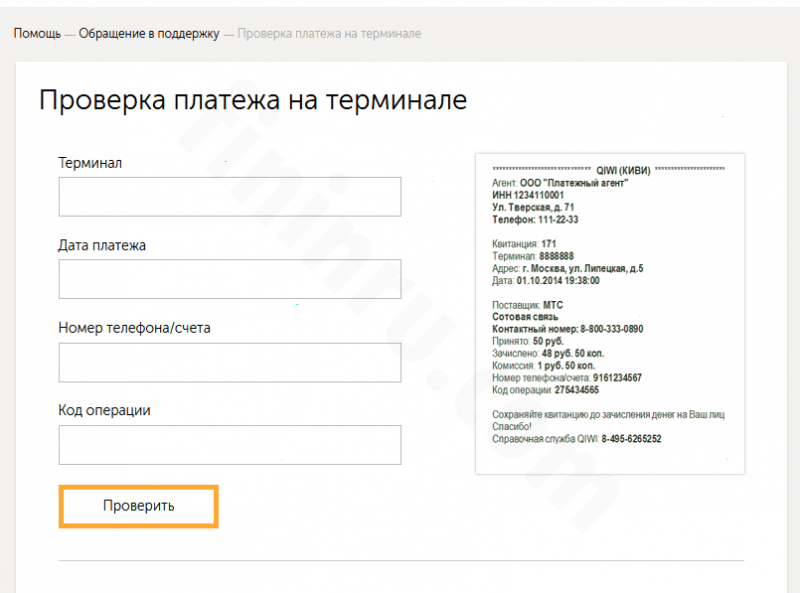The height and width of the screenshot is (593, 800).
Task: Click terminal number 8888888 on the receipt
Action: point(556,256)
